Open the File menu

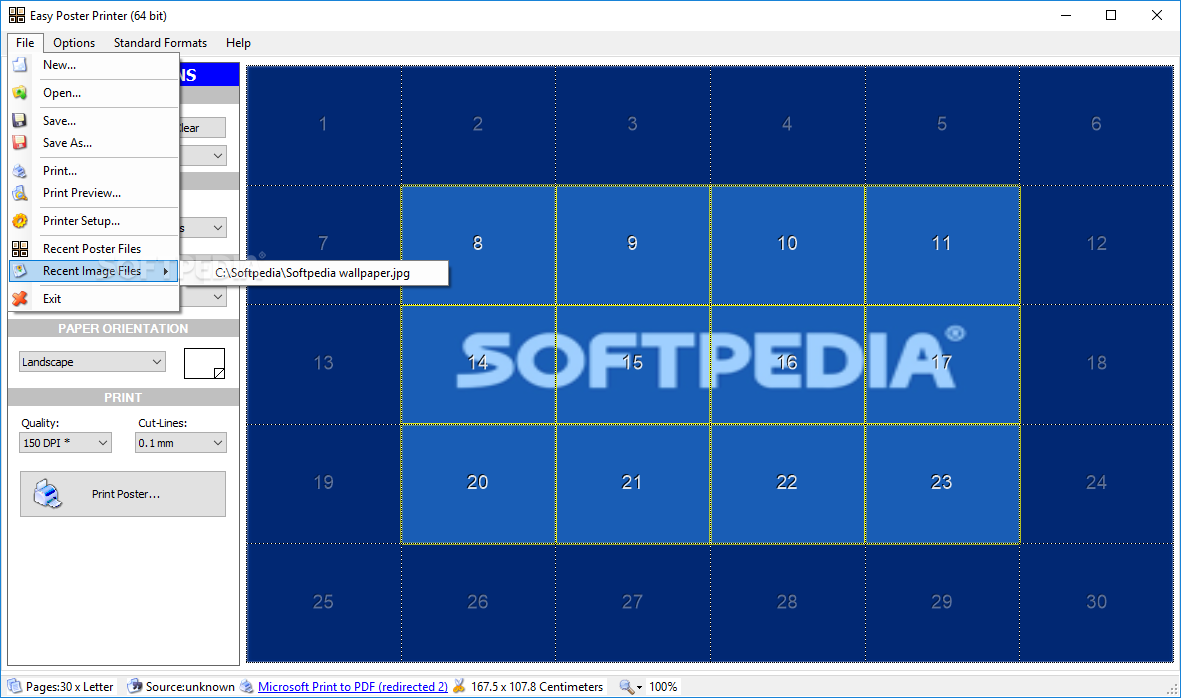[x=25, y=43]
